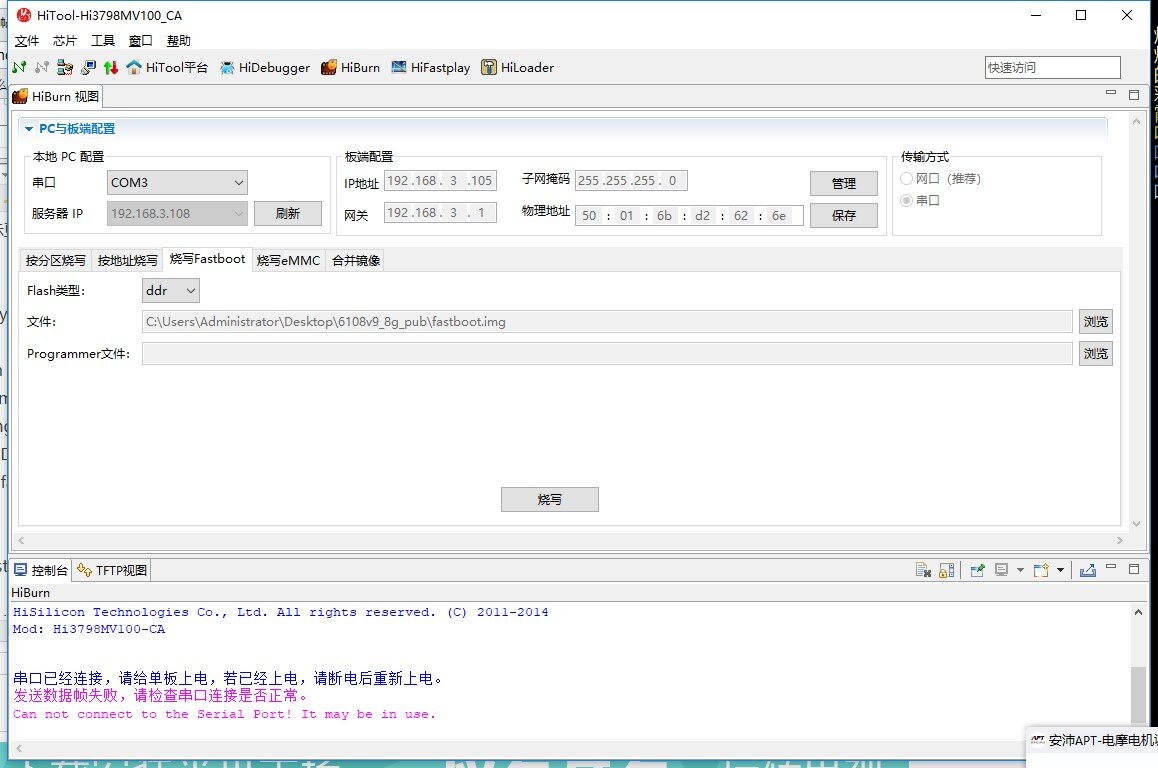Switch to the 合并镜像 tab
Viewport: 1158px width, 768px height.
pos(356,261)
